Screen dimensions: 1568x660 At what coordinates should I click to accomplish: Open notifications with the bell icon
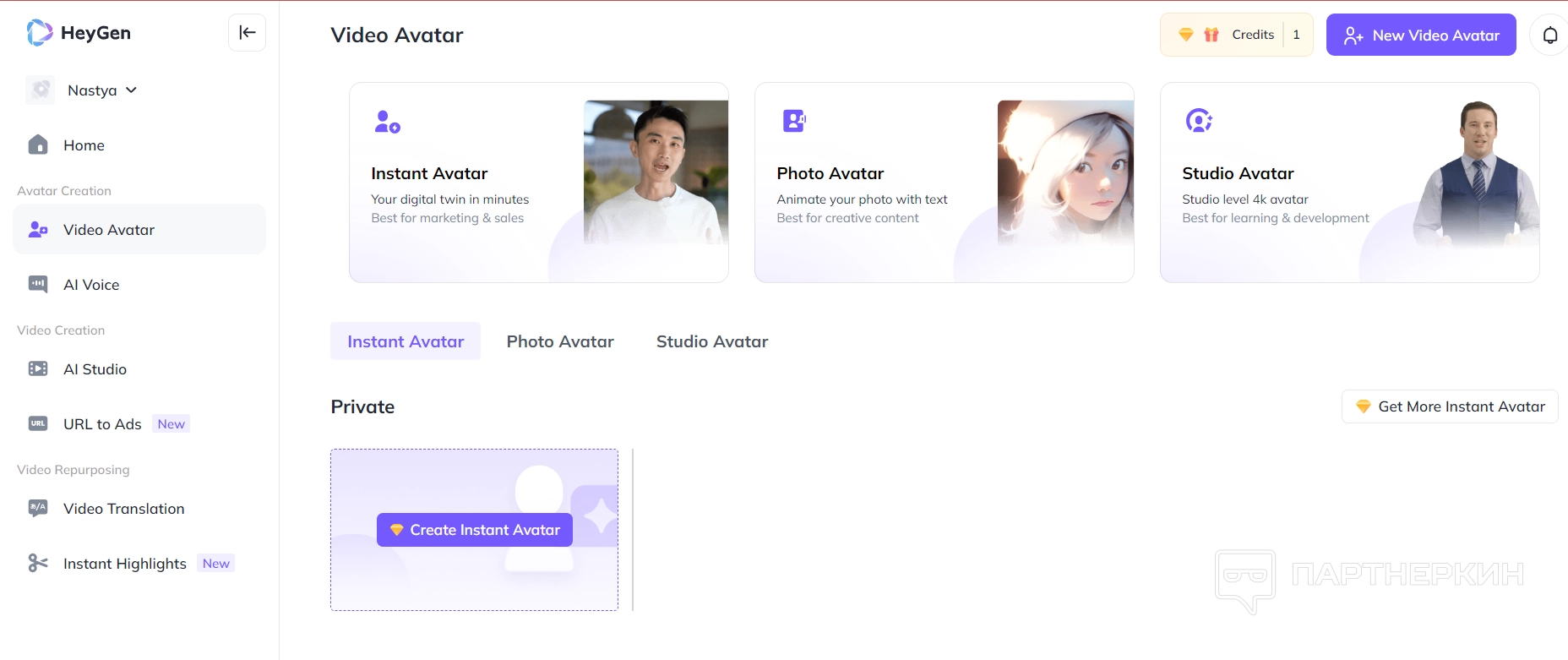pyautogui.click(x=1550, y=35)
